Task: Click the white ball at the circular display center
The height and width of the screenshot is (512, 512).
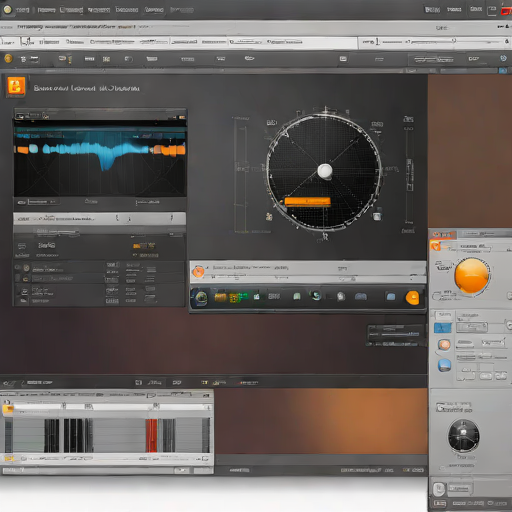Action: pos(325,171)
